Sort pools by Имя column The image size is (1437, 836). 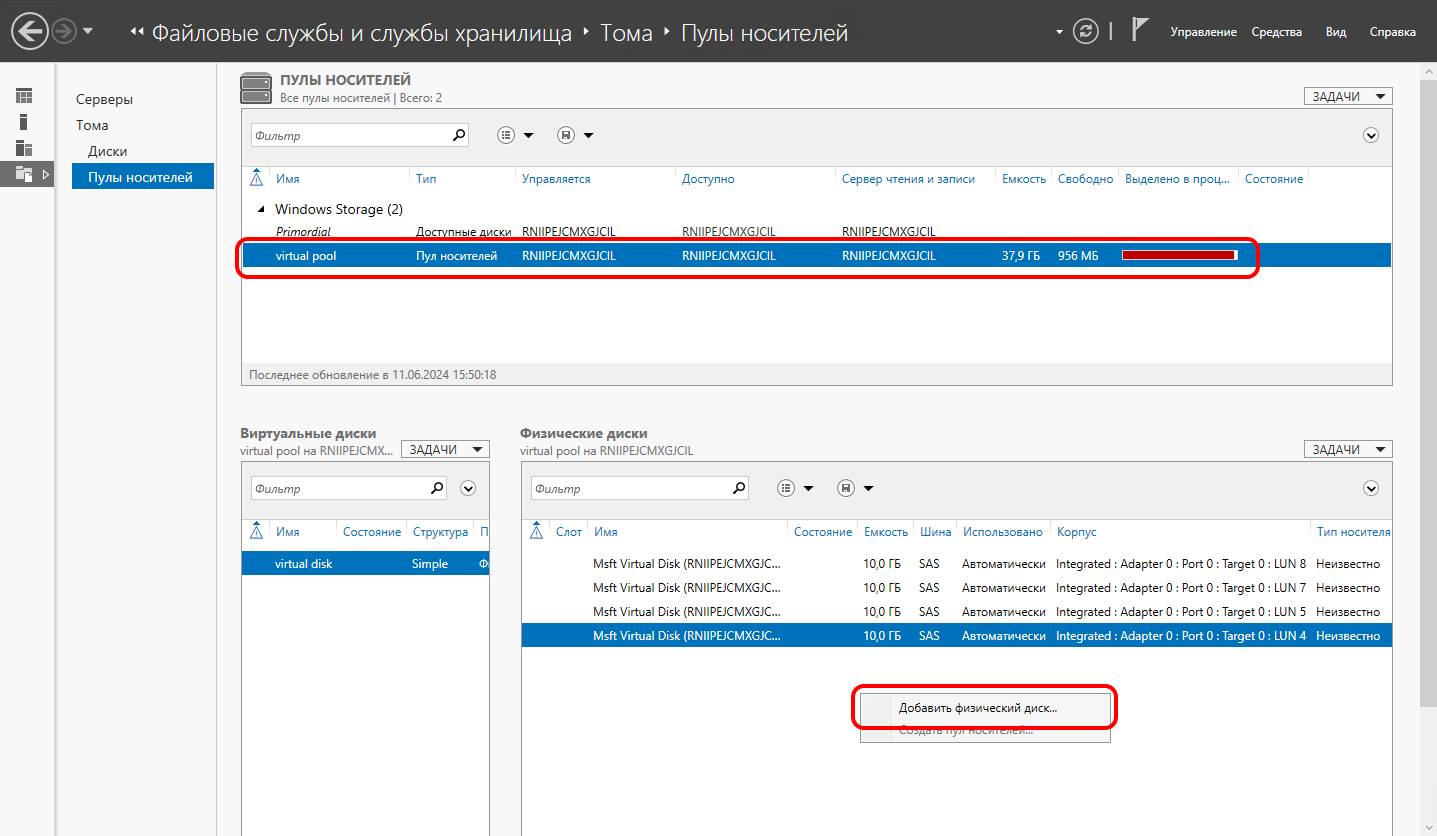(288, 179)
